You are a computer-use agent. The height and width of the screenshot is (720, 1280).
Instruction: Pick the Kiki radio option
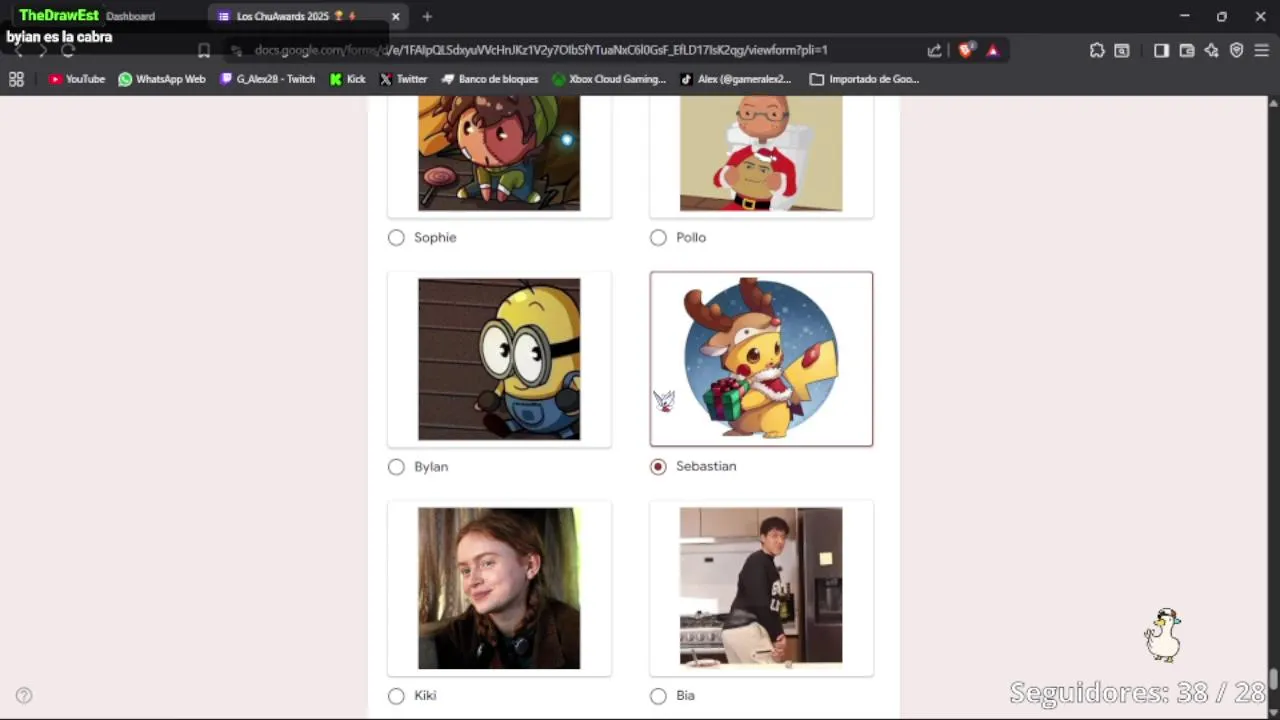tap(396, 696)
